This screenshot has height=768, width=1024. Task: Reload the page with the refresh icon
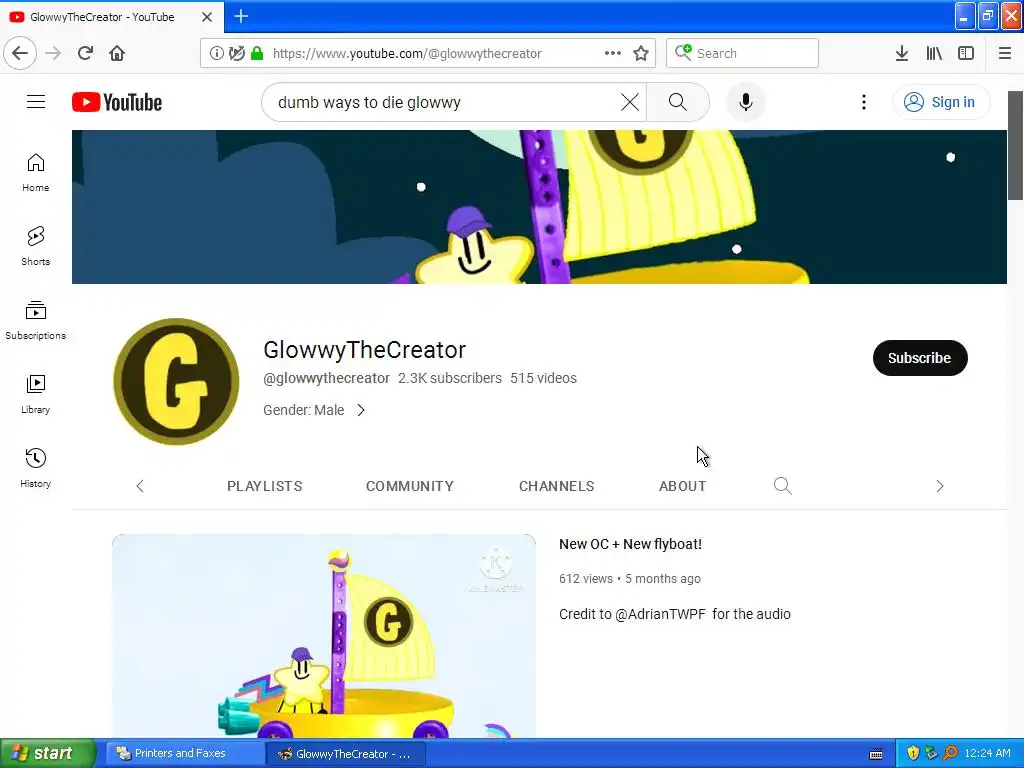pos(85,53)
